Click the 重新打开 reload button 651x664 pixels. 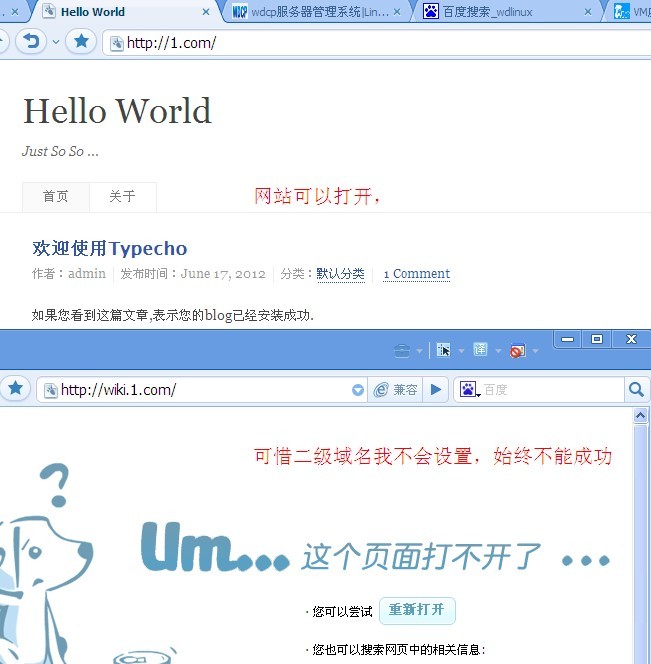click(x=417, y=610)
